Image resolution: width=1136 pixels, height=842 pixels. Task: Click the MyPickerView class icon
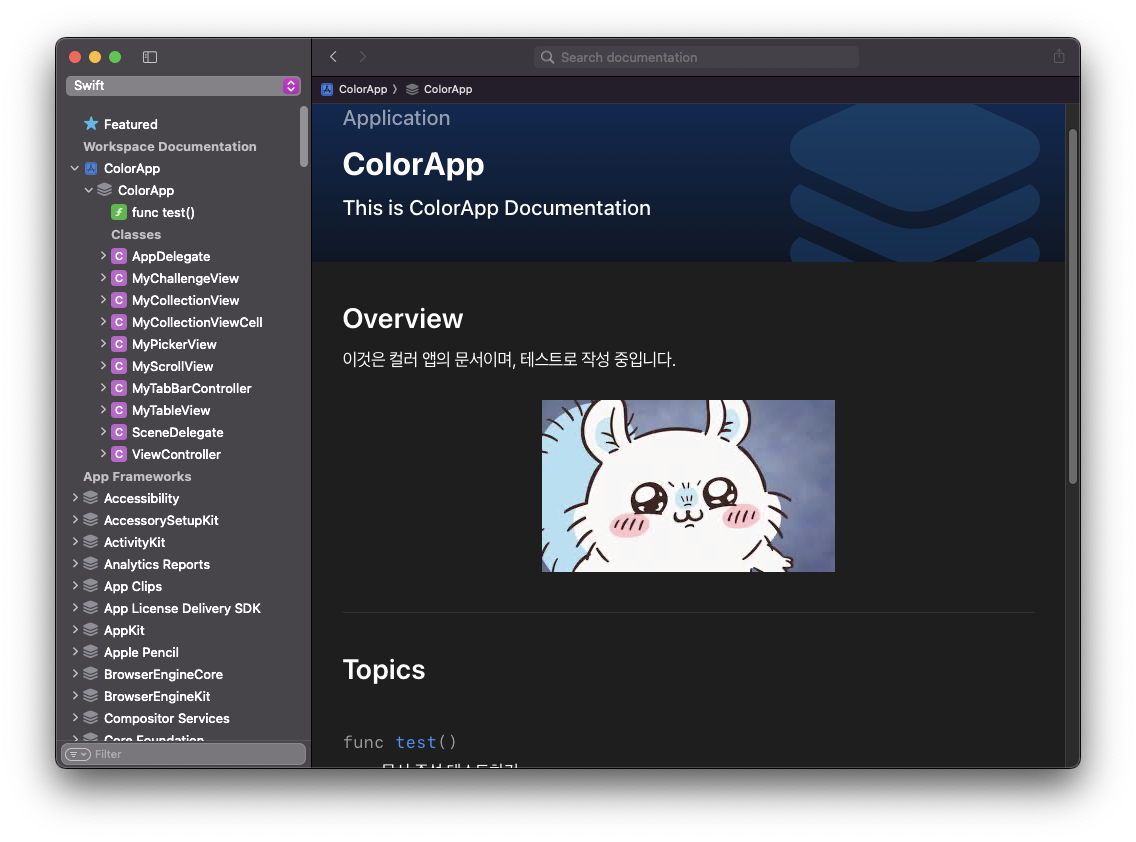pyautogui.click(x=119, y=344)
